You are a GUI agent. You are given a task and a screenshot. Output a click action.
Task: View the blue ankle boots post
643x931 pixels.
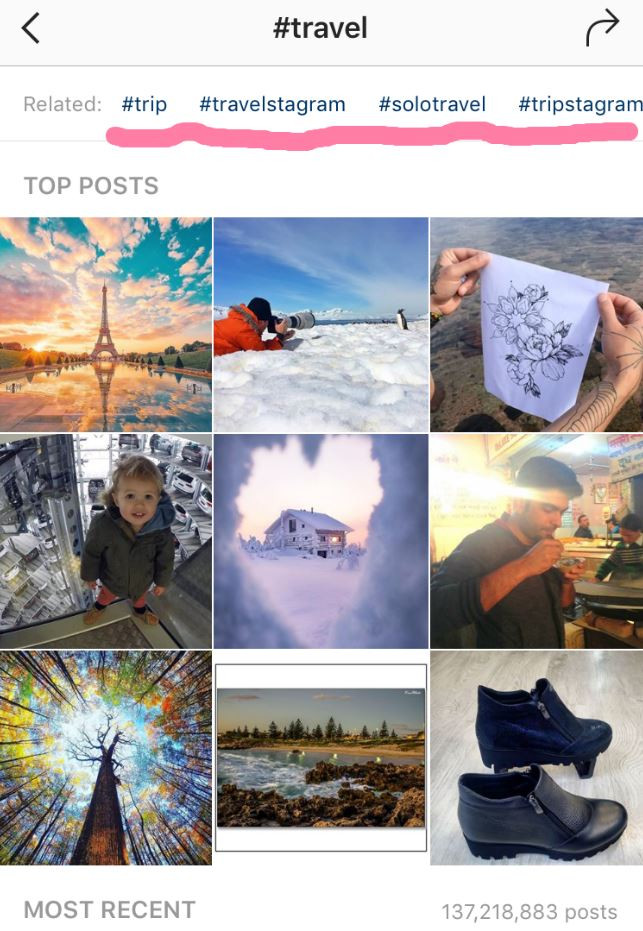coord(537,758)
